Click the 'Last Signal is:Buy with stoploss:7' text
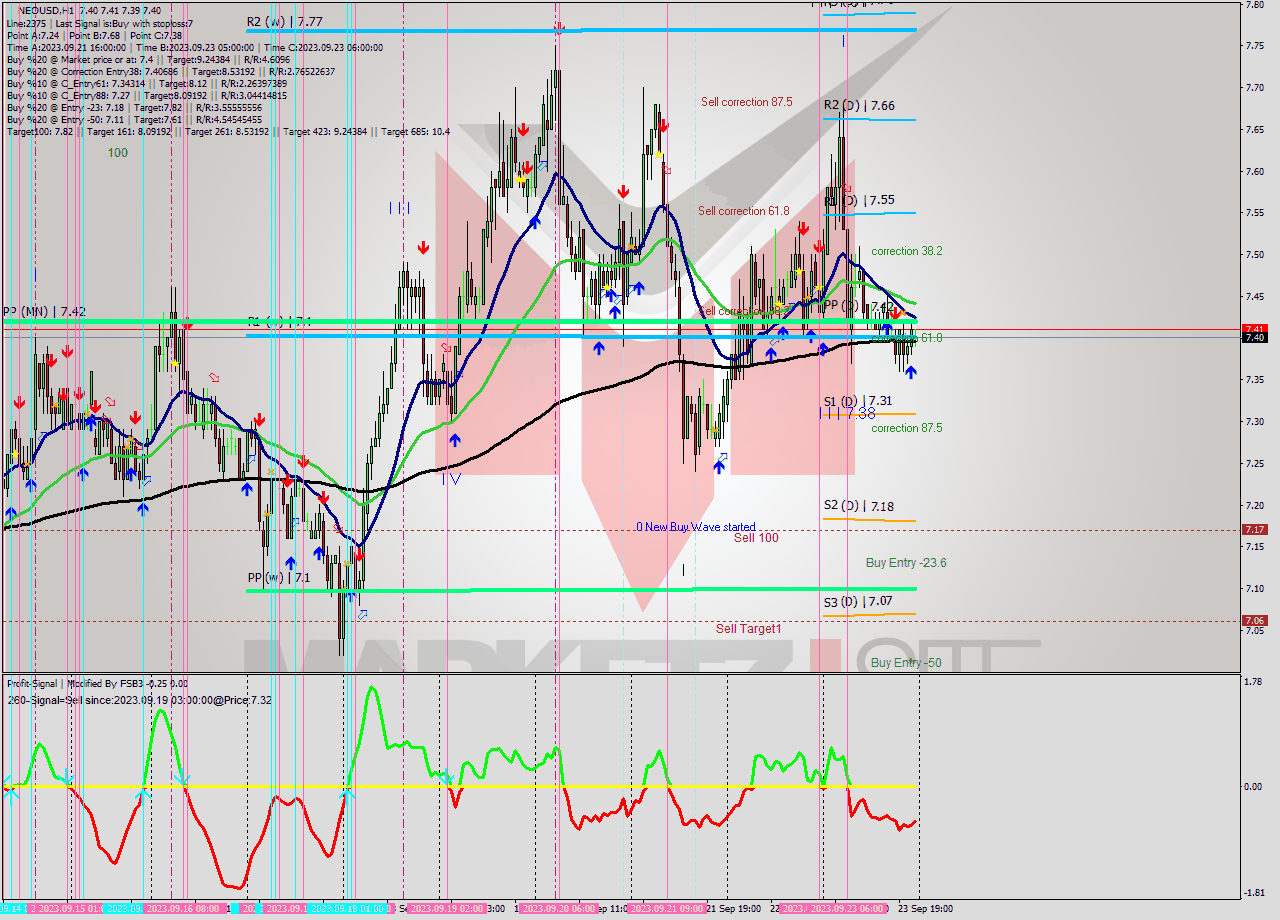 125,23
